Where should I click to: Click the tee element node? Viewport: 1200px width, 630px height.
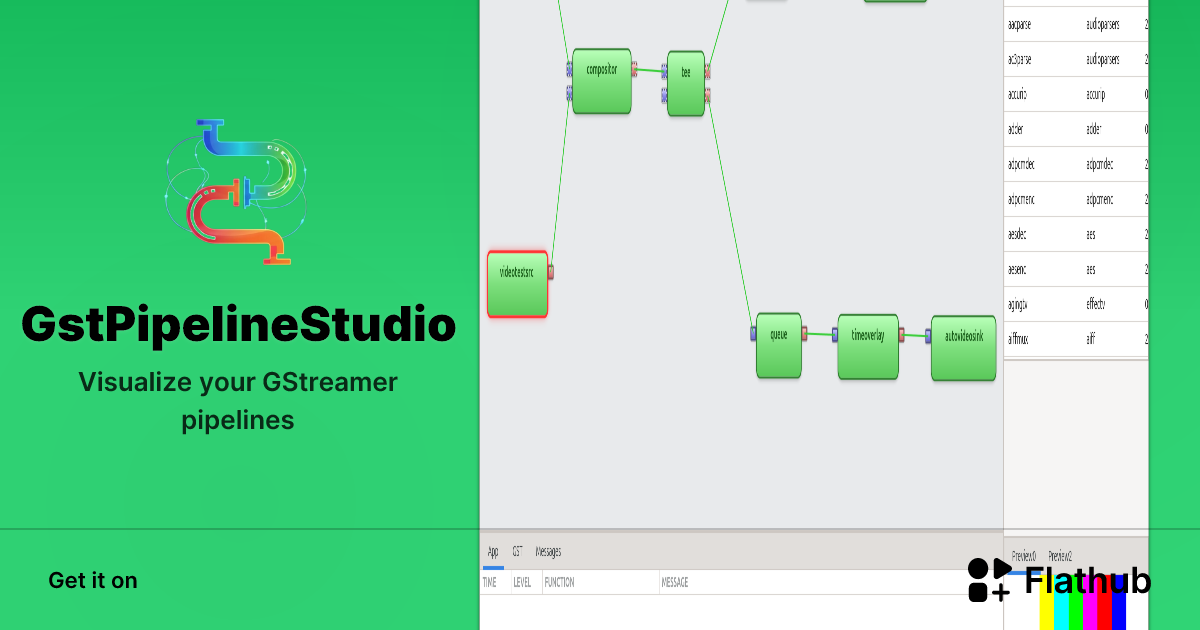coord(686,84)
